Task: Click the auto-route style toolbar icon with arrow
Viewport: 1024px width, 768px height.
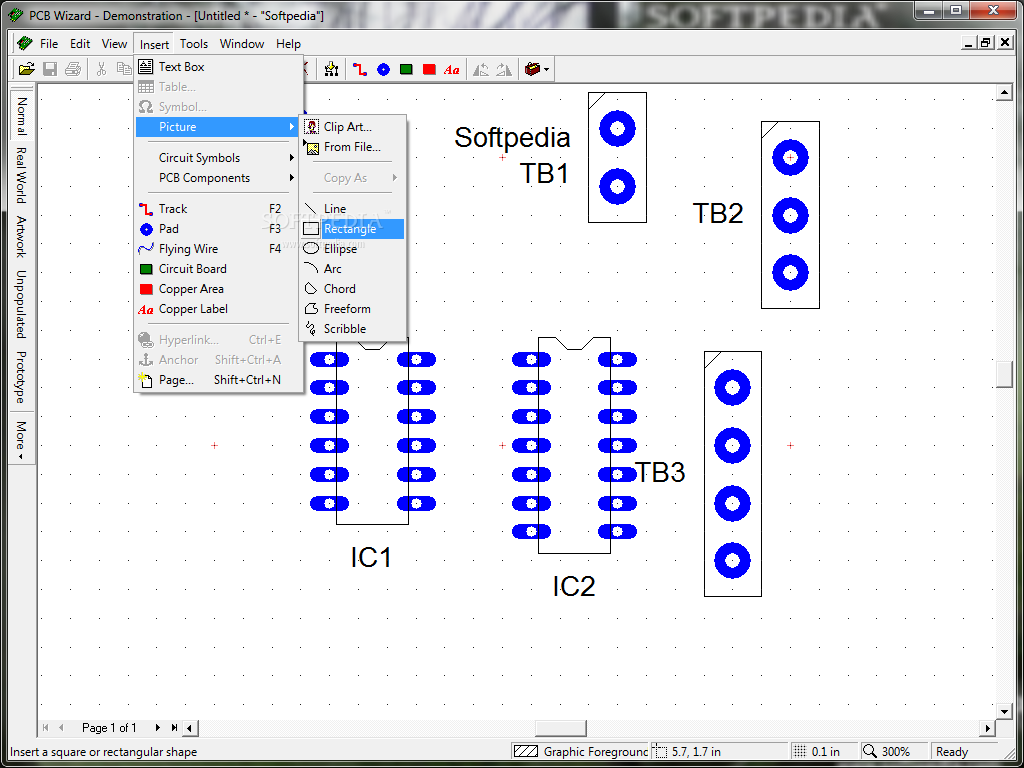Action: click(x=331, y=69)
